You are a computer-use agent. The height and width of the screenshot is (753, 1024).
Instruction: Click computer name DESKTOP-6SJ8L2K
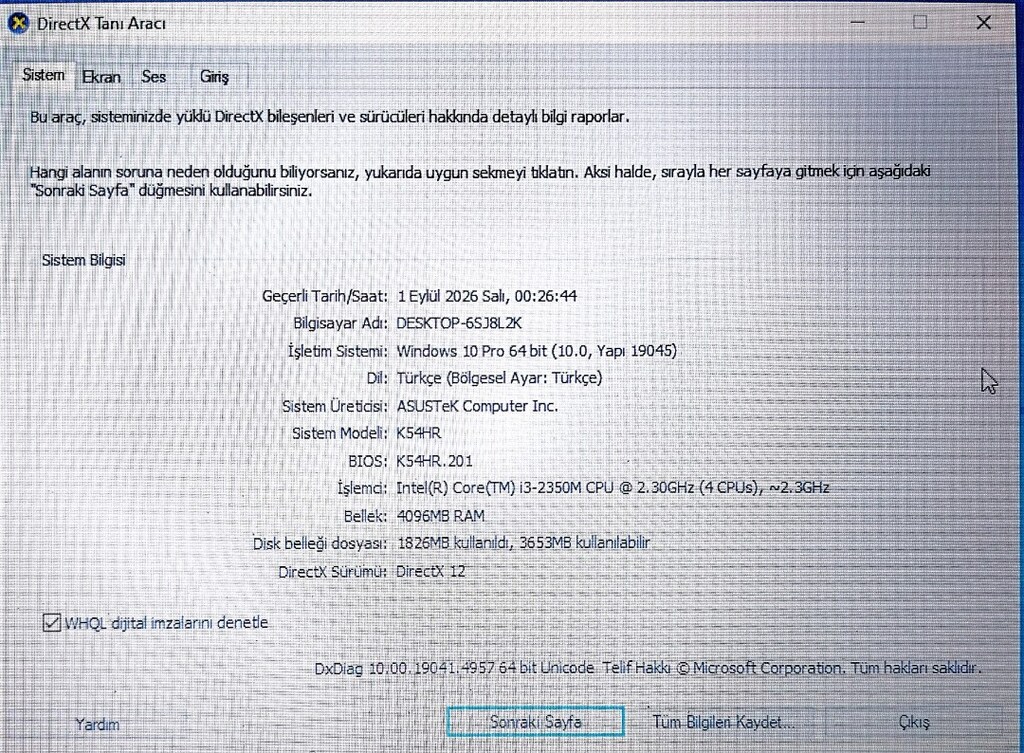[459, 323]
